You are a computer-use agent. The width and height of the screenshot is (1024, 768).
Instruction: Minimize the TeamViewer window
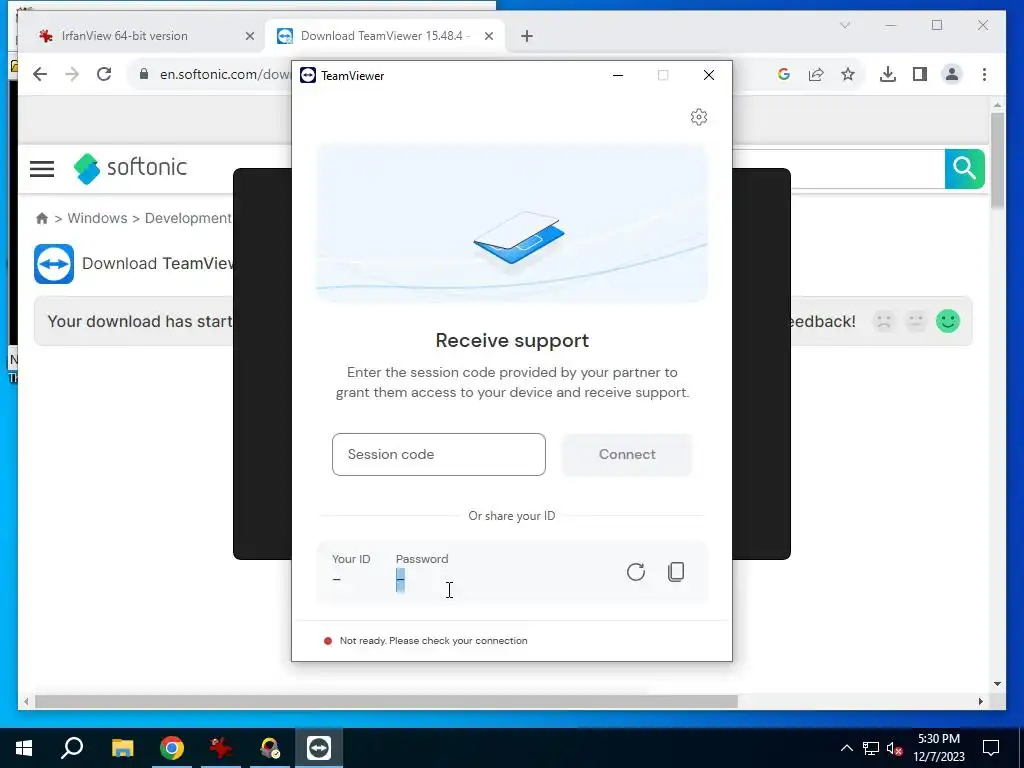coord(618,75)
